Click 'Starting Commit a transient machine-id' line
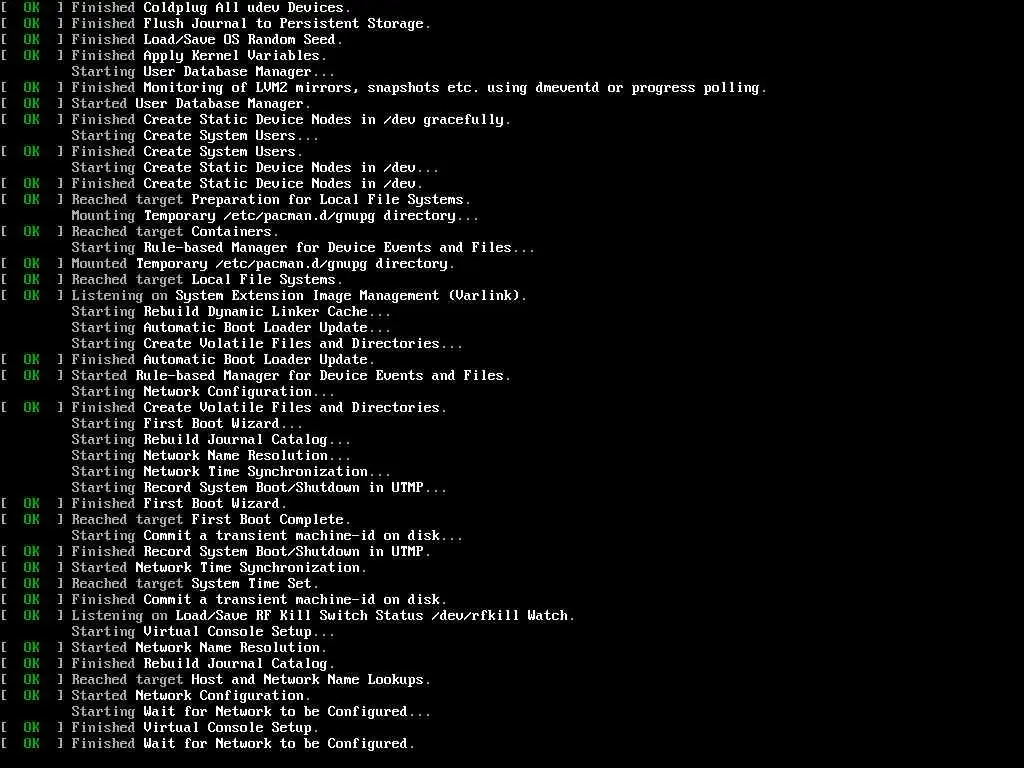This screenshot has height=768, width=1024. tap(267, 536)
